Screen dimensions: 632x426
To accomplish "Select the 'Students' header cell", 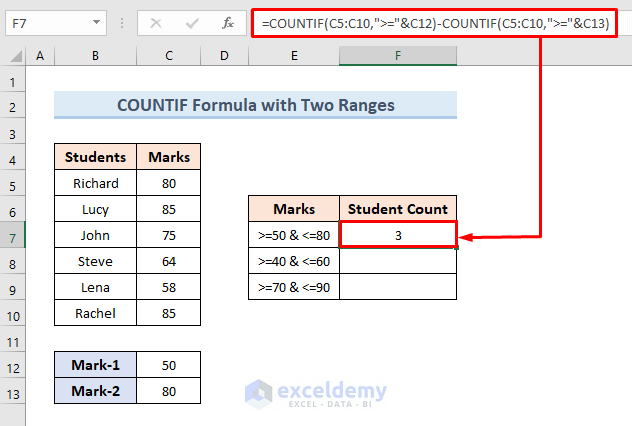I will click(x=96, y=157).
